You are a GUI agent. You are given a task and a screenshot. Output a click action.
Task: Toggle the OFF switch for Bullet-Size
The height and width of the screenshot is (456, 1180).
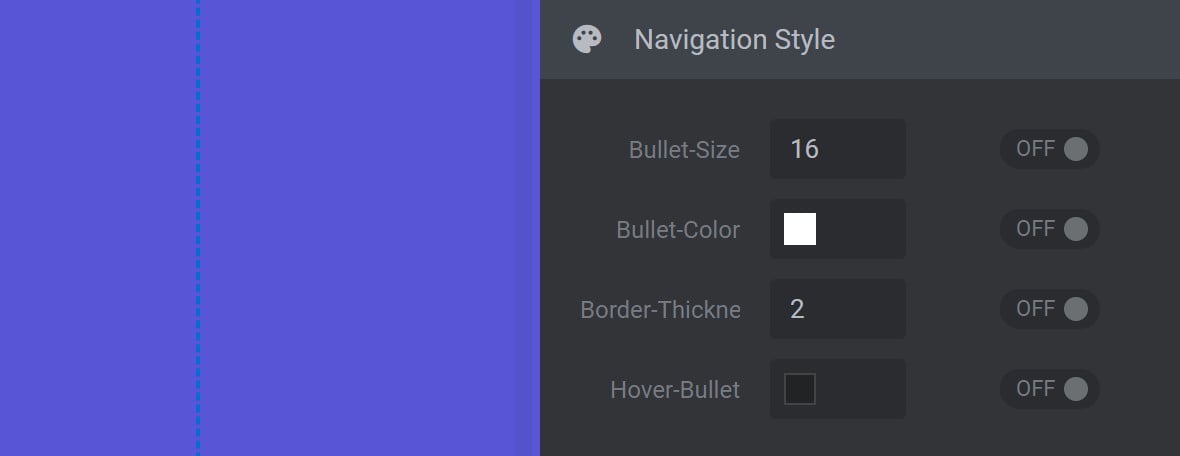tap(1050, 149)
